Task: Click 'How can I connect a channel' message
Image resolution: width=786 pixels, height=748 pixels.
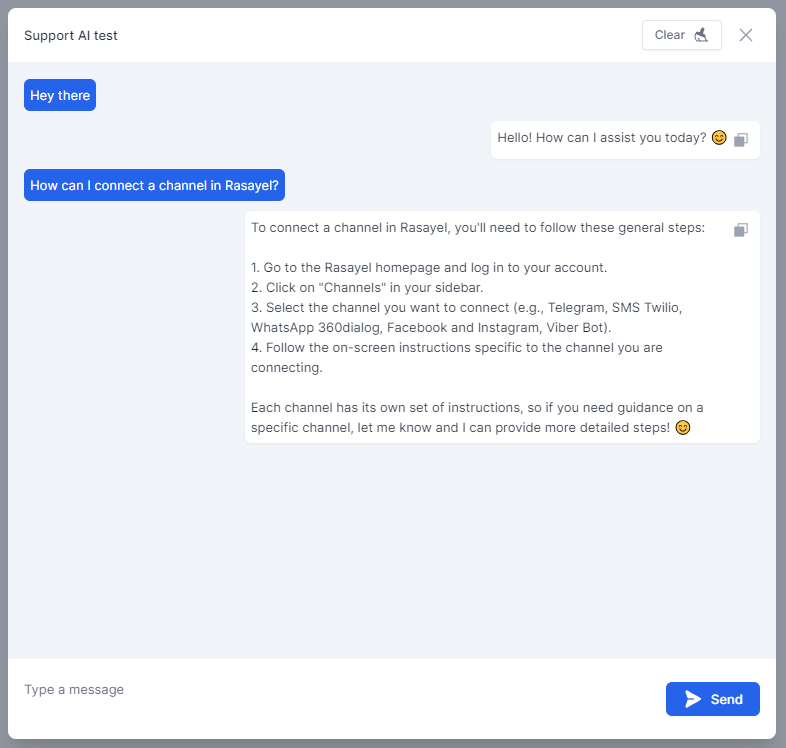Action: [x=154, y=185]
